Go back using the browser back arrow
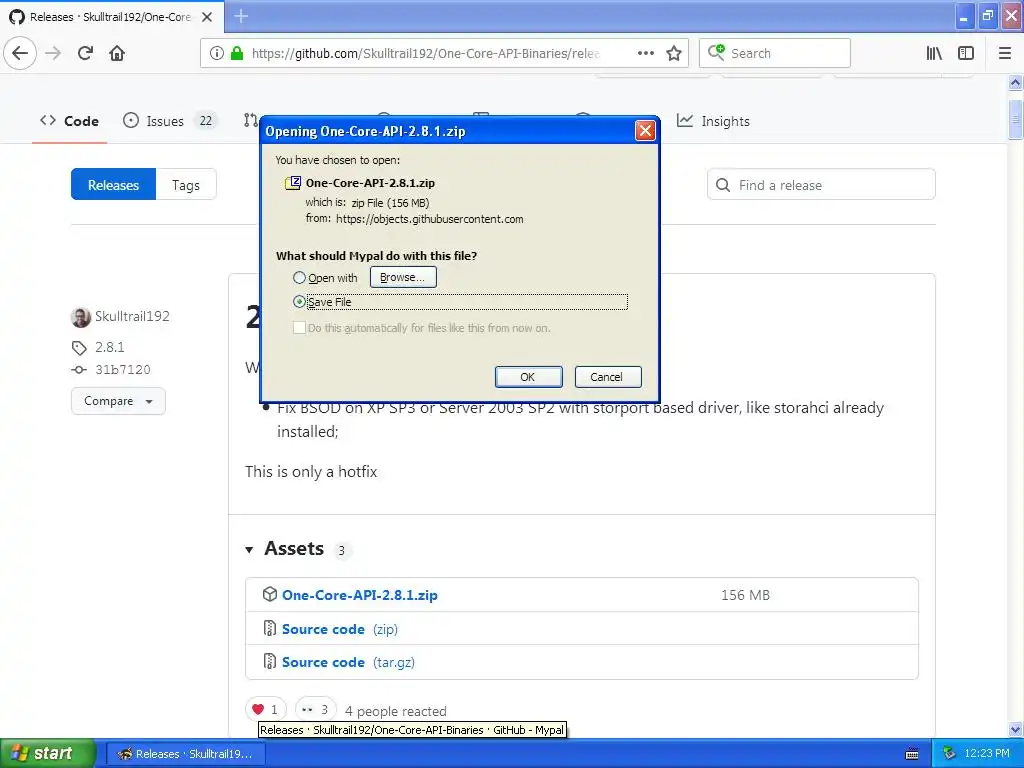1024x768 pixels. [x=20, y=53]
